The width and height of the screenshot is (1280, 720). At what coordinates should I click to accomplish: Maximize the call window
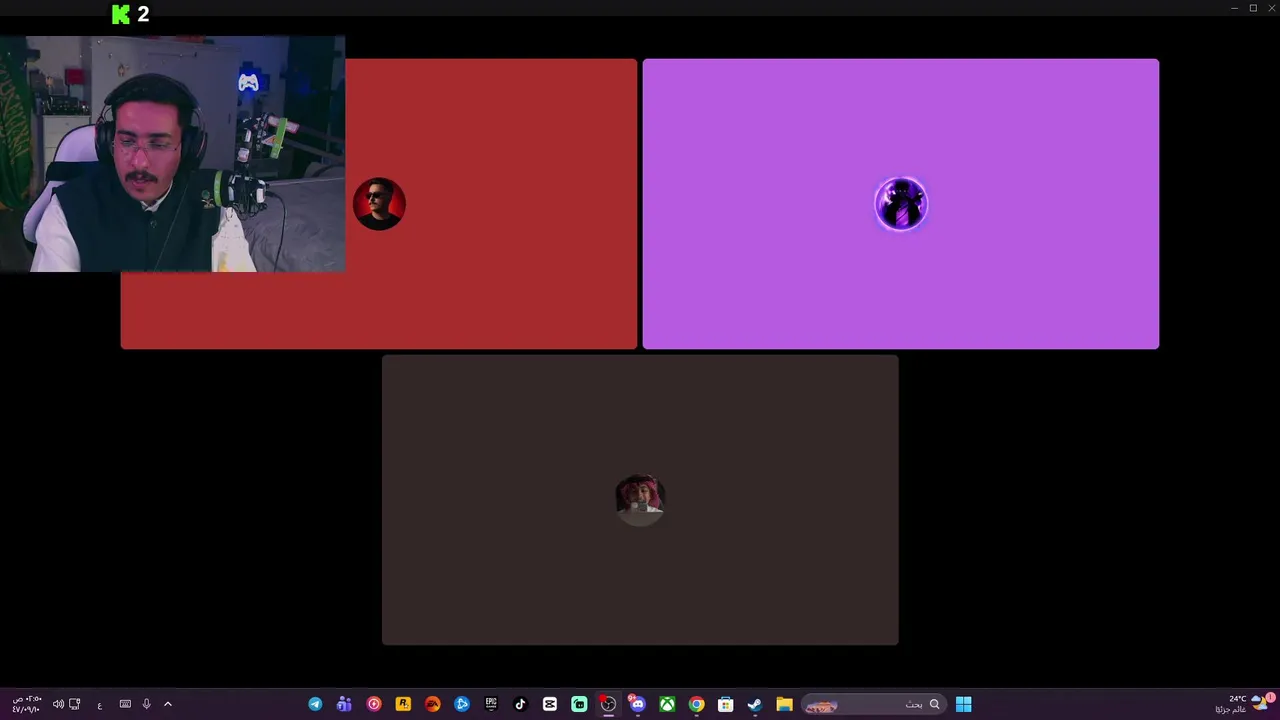pyautogui.click(x=1253, y=8)
